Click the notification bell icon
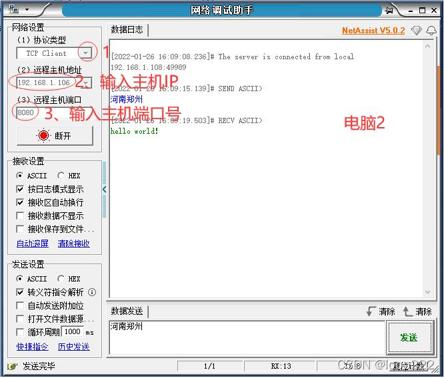The height and width of the screenshot is (378, 444). (431, 30)
